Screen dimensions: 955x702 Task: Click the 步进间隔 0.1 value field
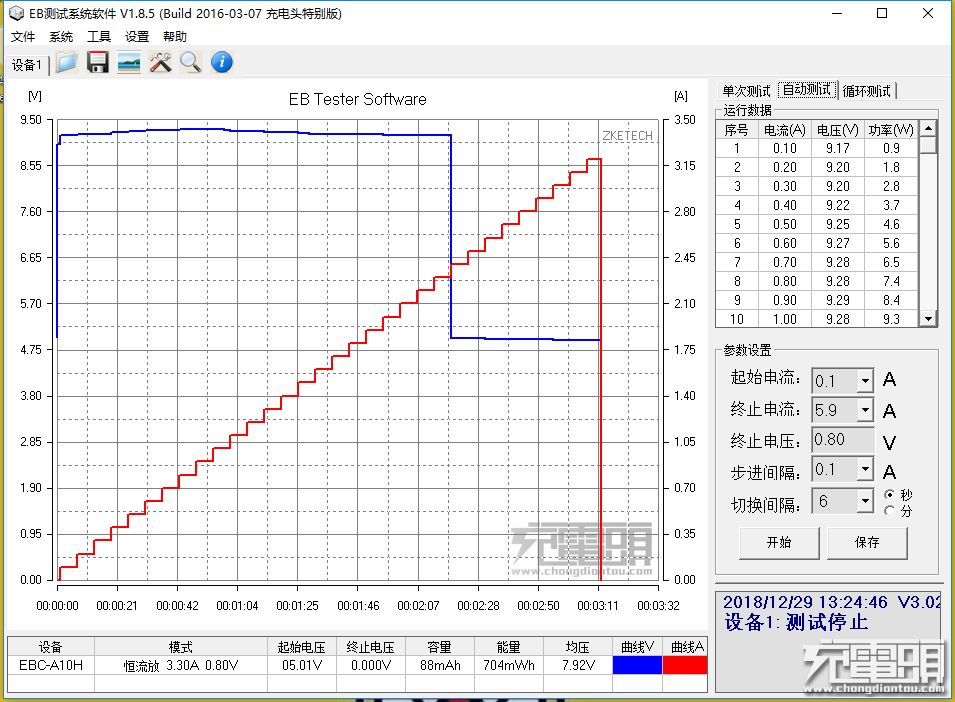(834, 469)
